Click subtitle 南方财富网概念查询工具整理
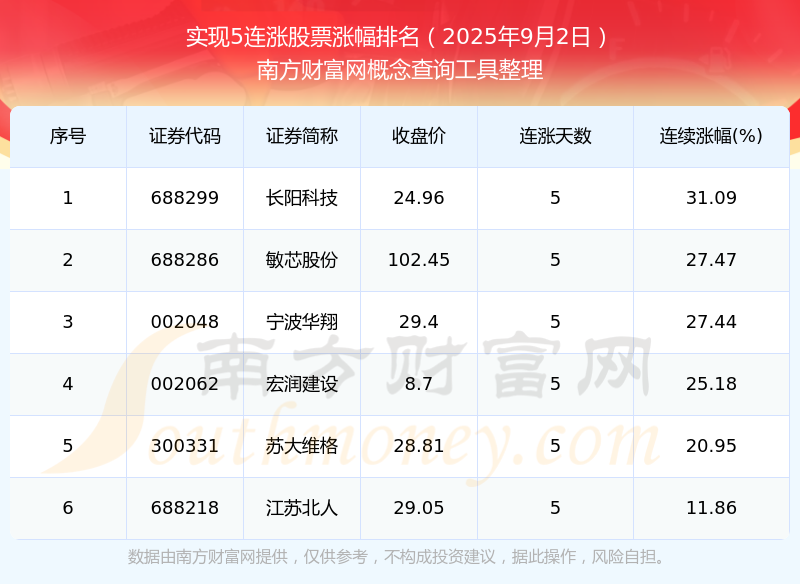Image resolution: width=800 pixels, height=584 pixels. [x=400, y=70]
